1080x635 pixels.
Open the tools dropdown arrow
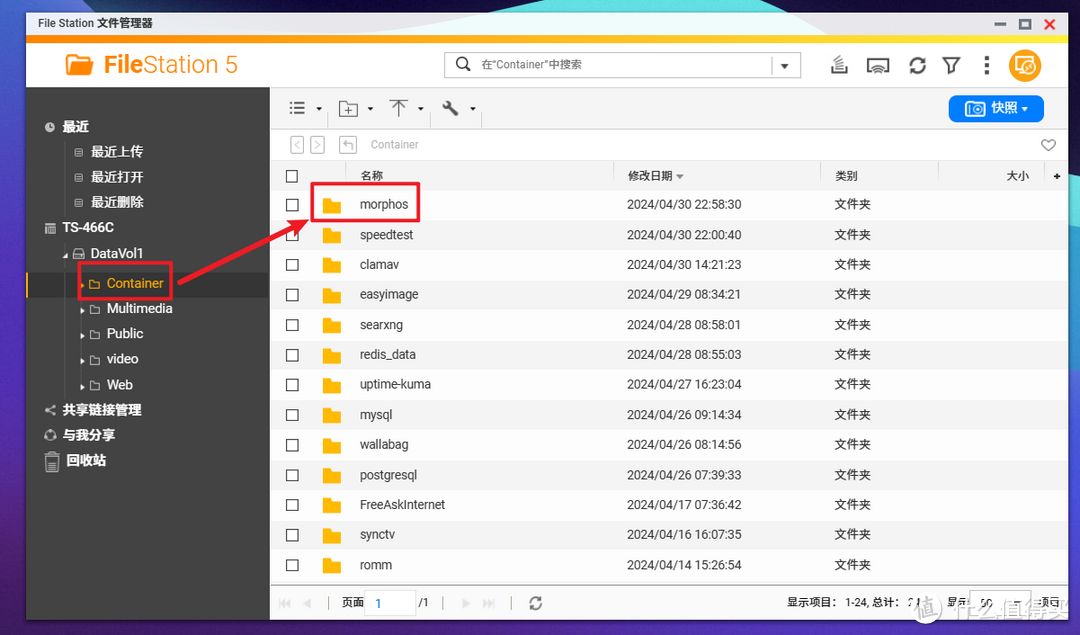click(x=472, y=109)
